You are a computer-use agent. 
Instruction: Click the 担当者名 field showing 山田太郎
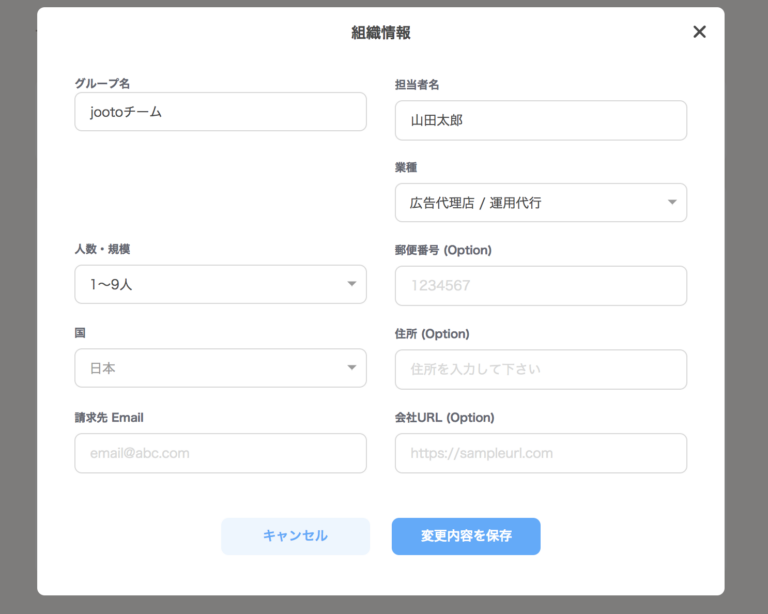pyautogui.click(x=540, y=120)
